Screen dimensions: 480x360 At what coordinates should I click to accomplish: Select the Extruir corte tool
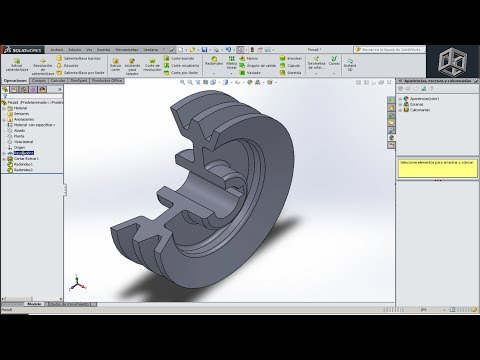click(x=115, y=65)
